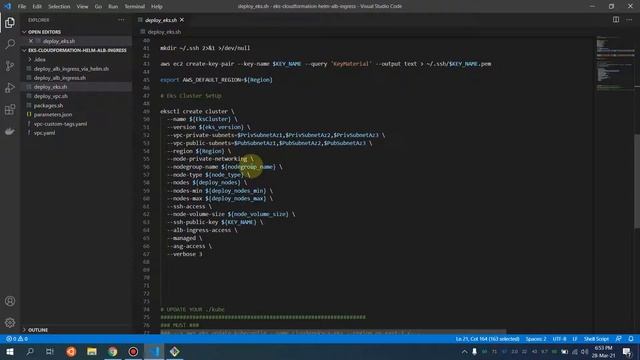Click the editor vertical scrollbar
Viewport: 640px width, 360px height.
click(637, 182)
